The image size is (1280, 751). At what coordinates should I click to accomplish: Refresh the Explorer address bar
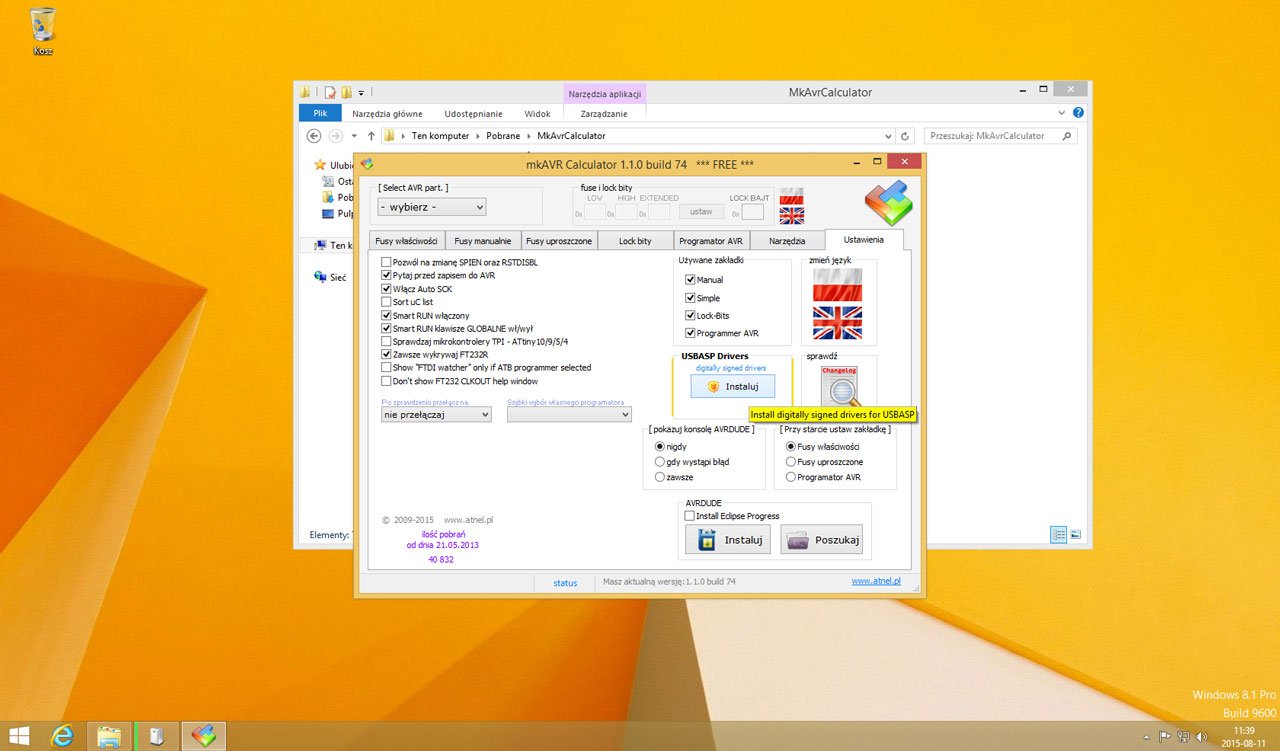click(906, 136)
